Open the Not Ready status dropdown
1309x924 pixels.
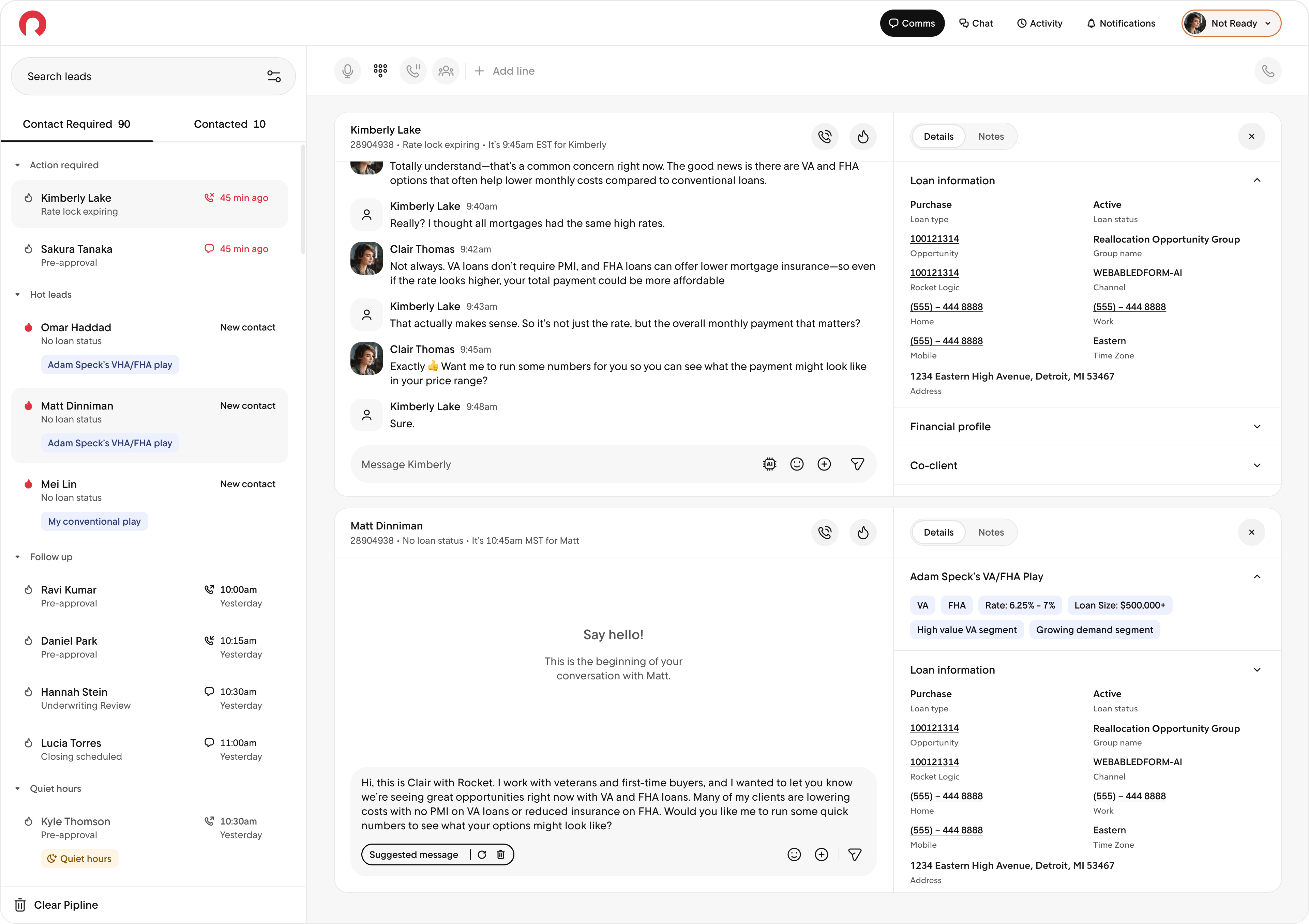1231,24
